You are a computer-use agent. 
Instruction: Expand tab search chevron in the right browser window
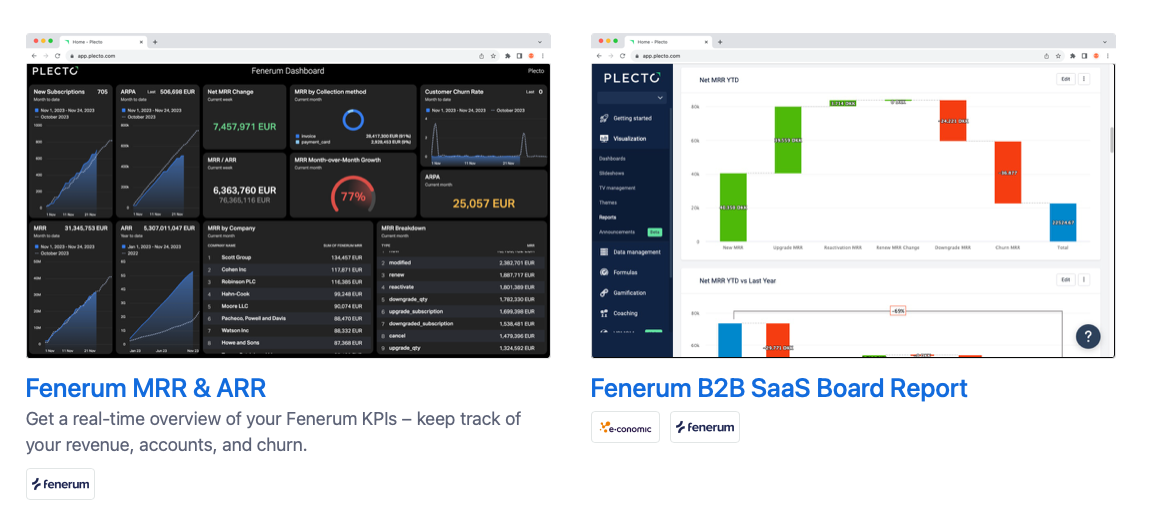[x=1105, y=42]
